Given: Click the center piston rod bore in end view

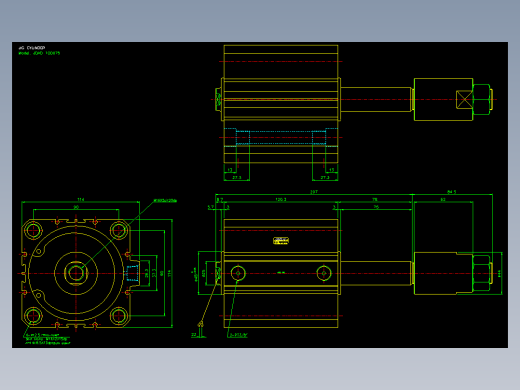Looking at the screenshot, I should (x=76, y=273).
